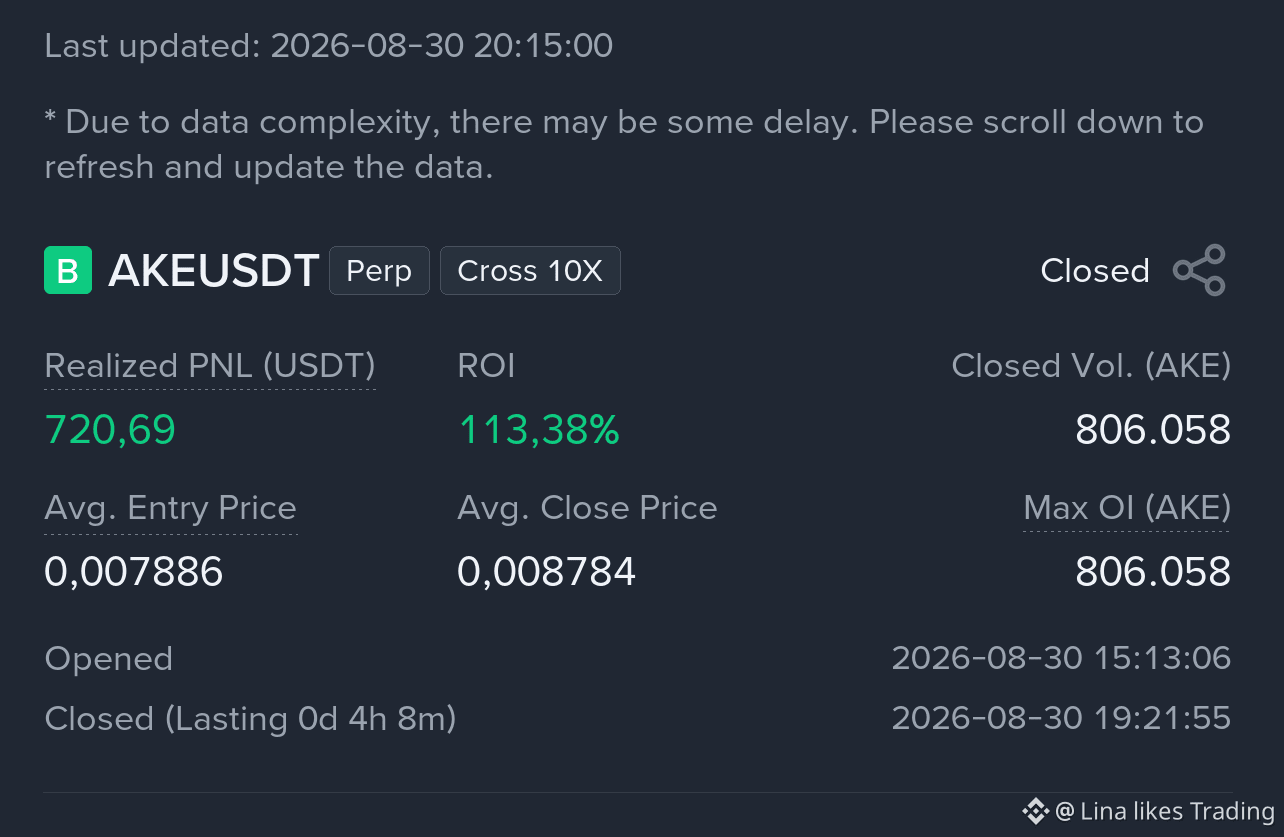This screenshot has width=1284, height=837.
Task: Click the Avg. Entry Price label
Action: click(171, 508)
